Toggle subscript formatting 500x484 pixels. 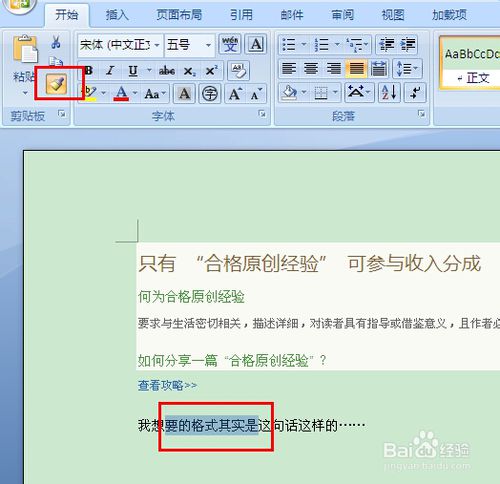click(x=189, y=71)
